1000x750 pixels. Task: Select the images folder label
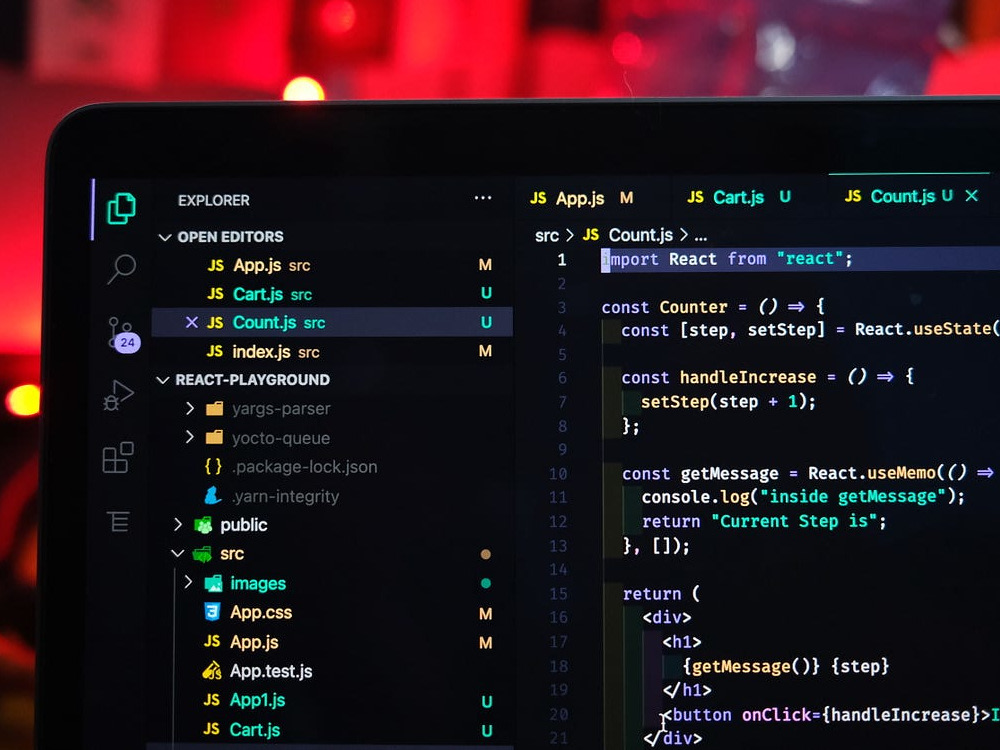point(258,584)
